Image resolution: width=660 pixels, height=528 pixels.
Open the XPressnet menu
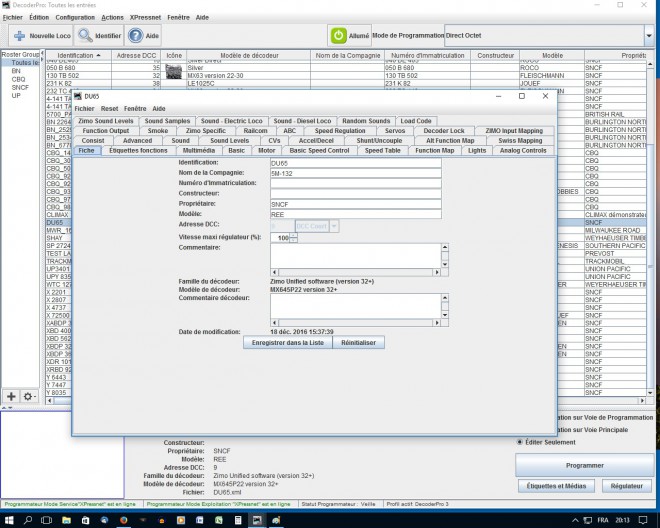(145, 18)
